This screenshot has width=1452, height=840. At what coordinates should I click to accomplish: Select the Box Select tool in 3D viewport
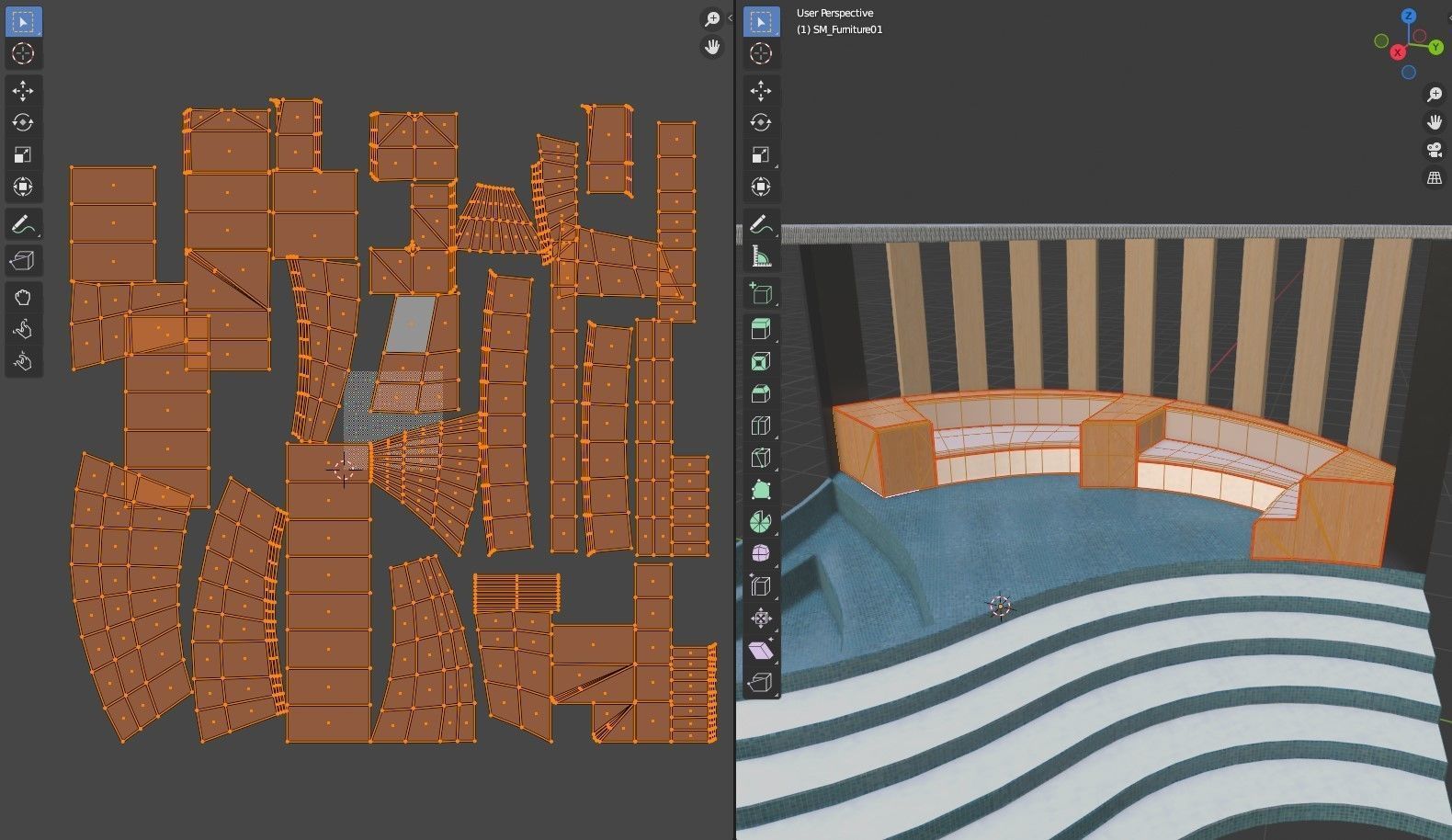761,21
